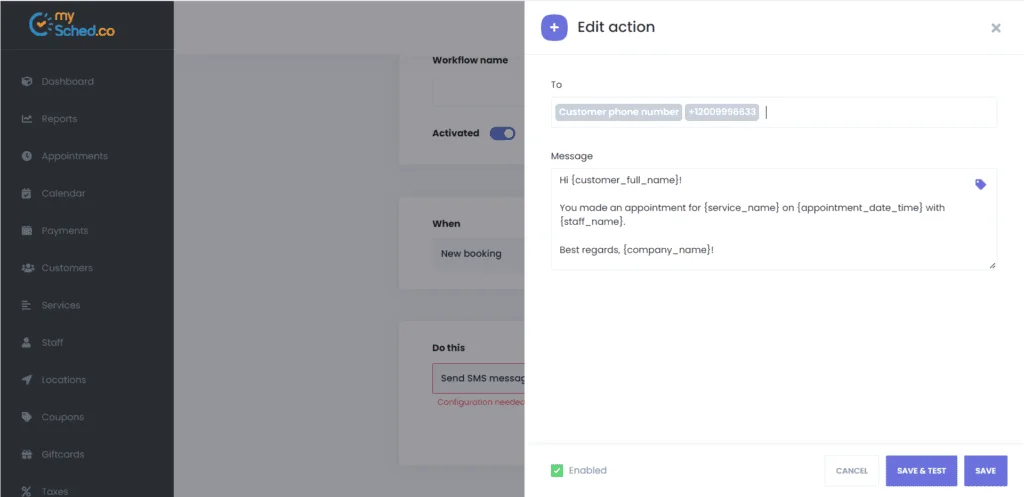
Task: Click the Save & Test button
Action: click(921, 471)
